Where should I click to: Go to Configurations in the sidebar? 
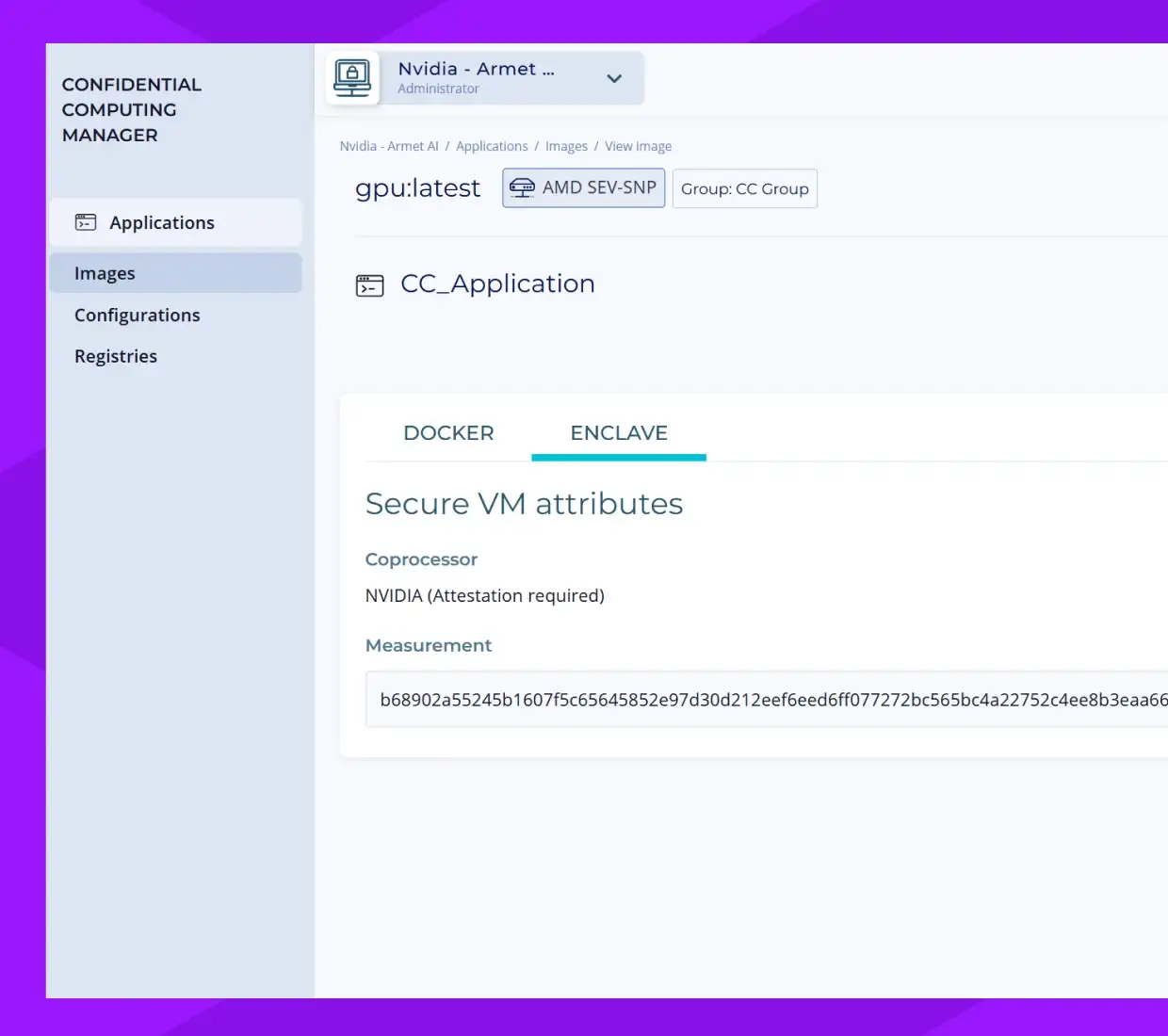(x=138, y=315)
